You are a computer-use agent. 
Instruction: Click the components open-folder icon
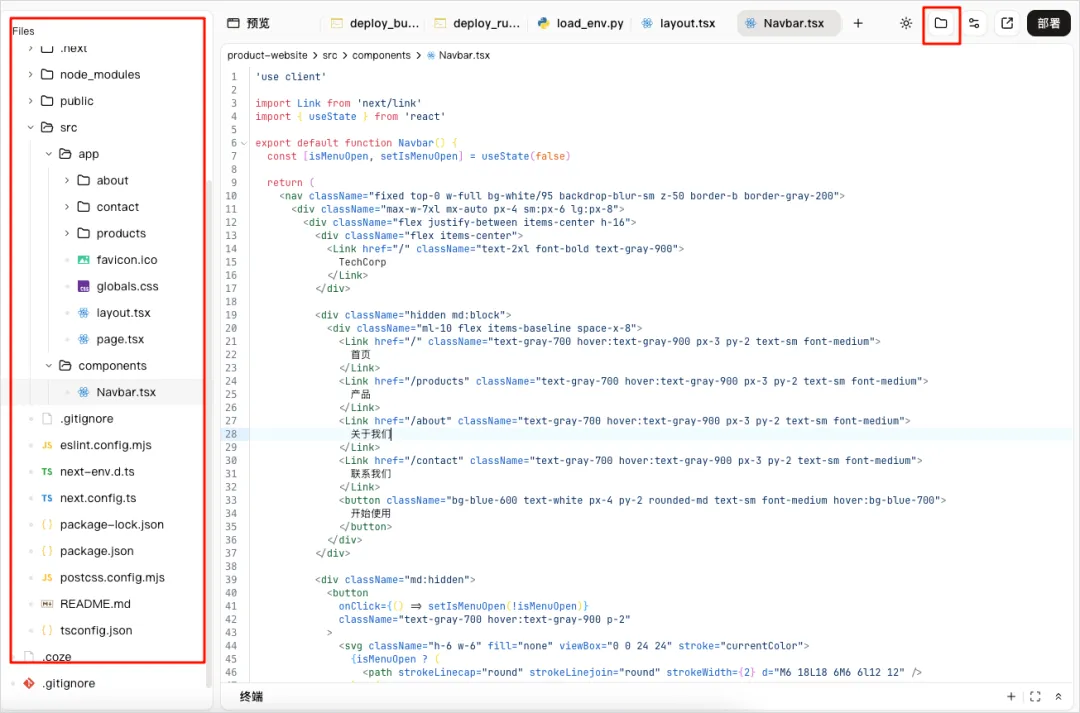pos(65,366)
